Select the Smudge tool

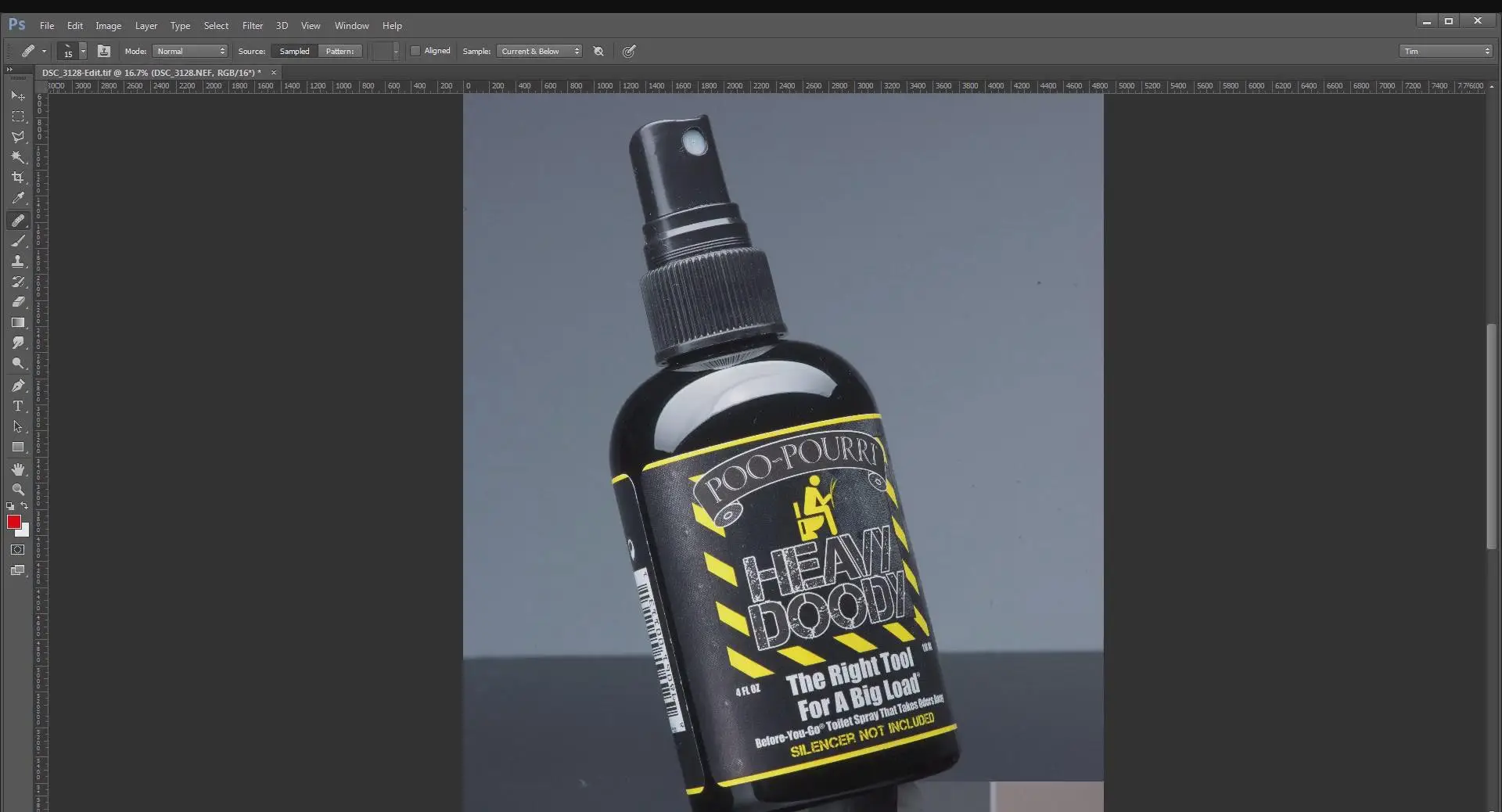pyautogui.click(x=17, y=343)
